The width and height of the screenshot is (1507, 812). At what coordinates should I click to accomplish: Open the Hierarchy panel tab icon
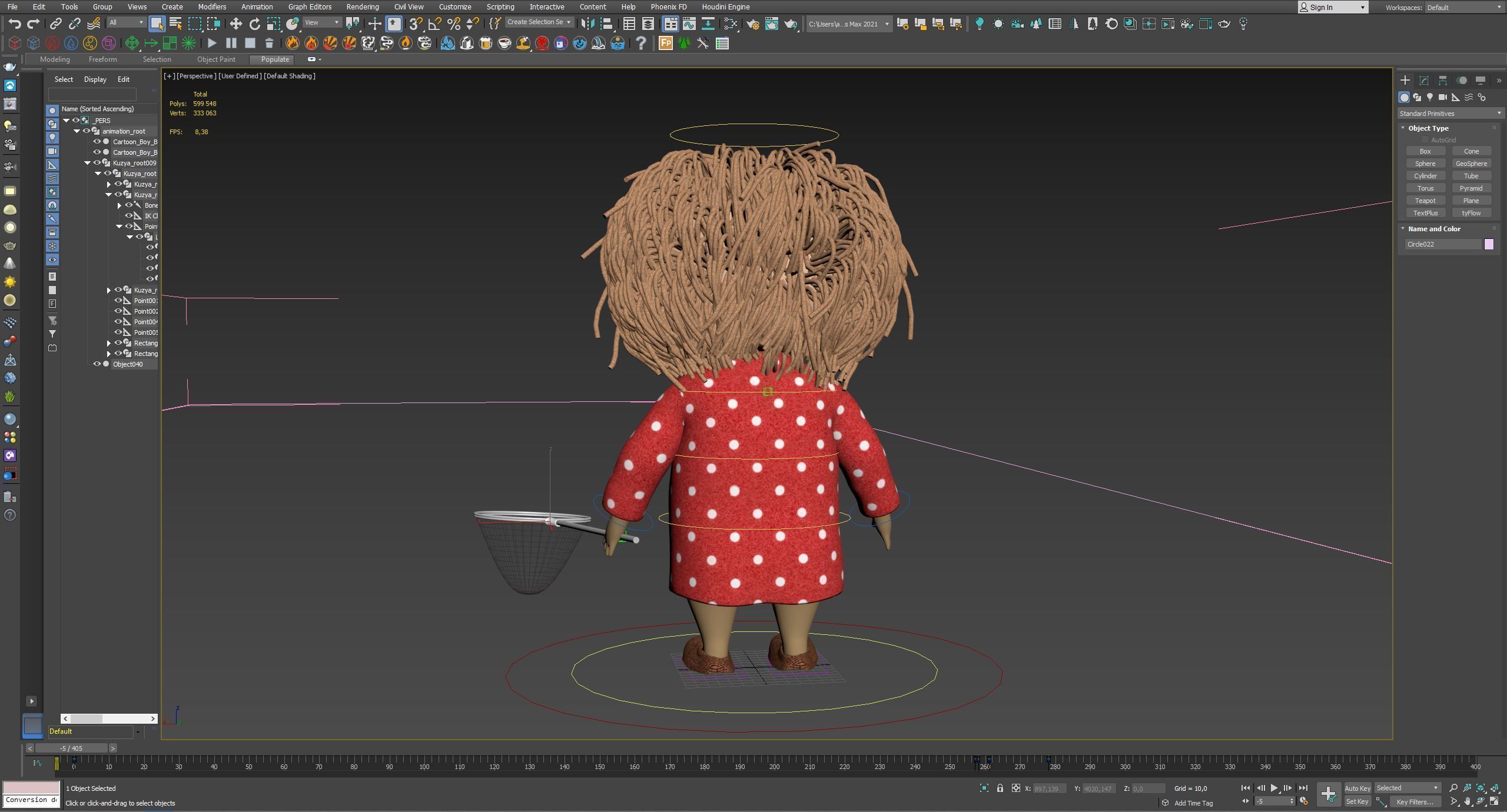coord(1443,80)
